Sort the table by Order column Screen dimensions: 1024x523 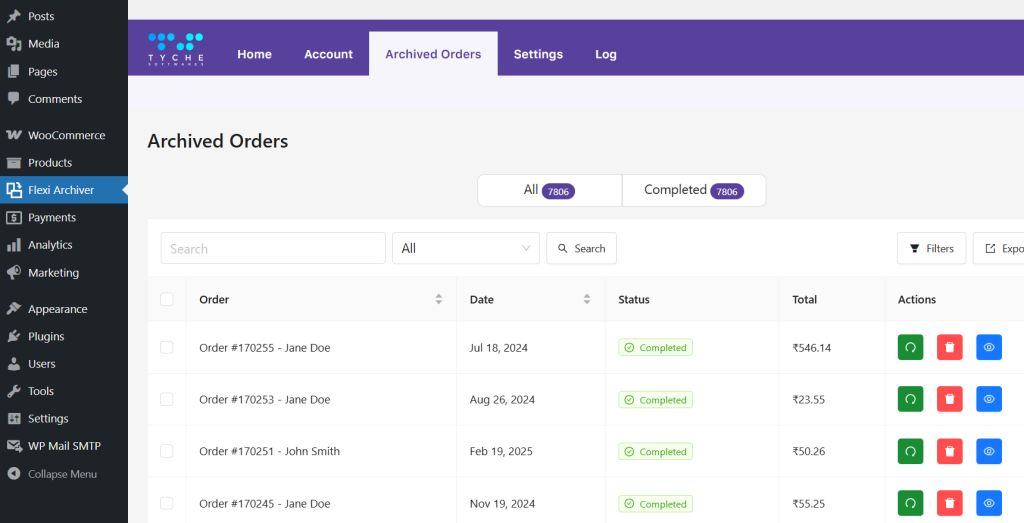[x=438, y=299]
